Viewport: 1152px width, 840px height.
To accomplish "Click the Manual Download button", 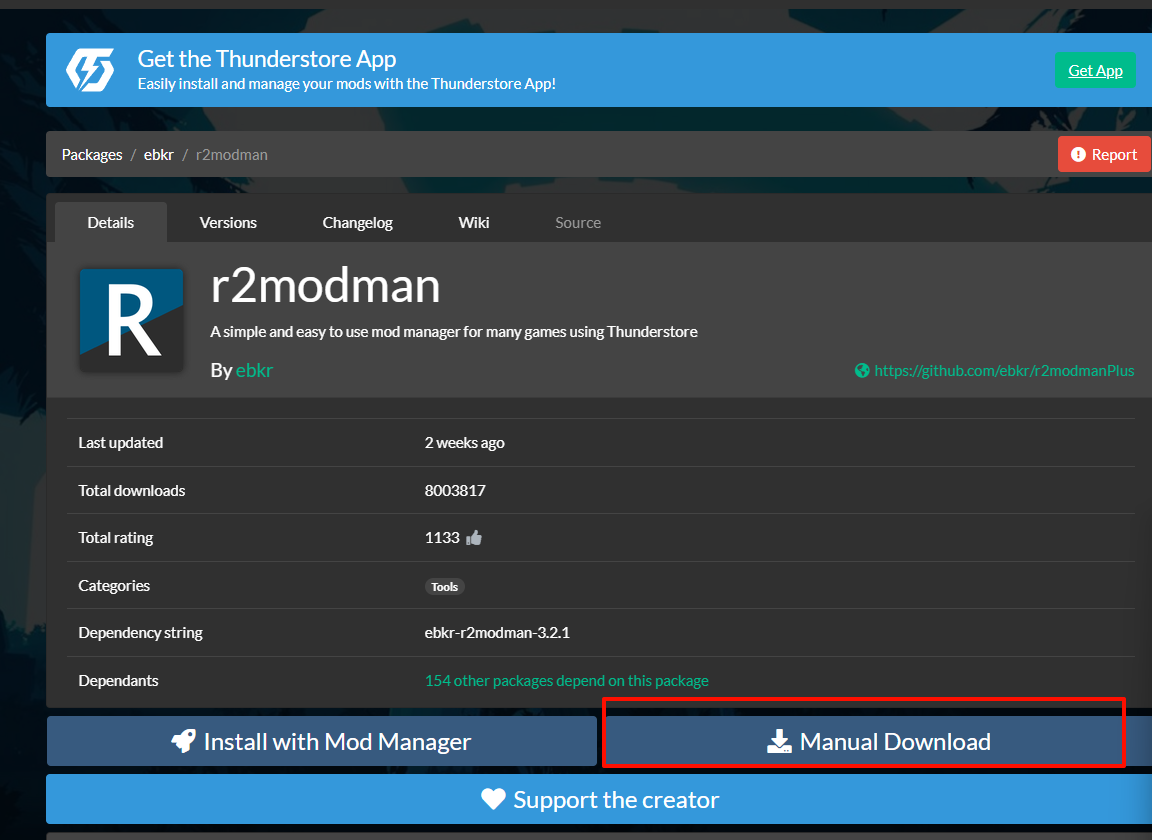I will [x=878, y=741].
